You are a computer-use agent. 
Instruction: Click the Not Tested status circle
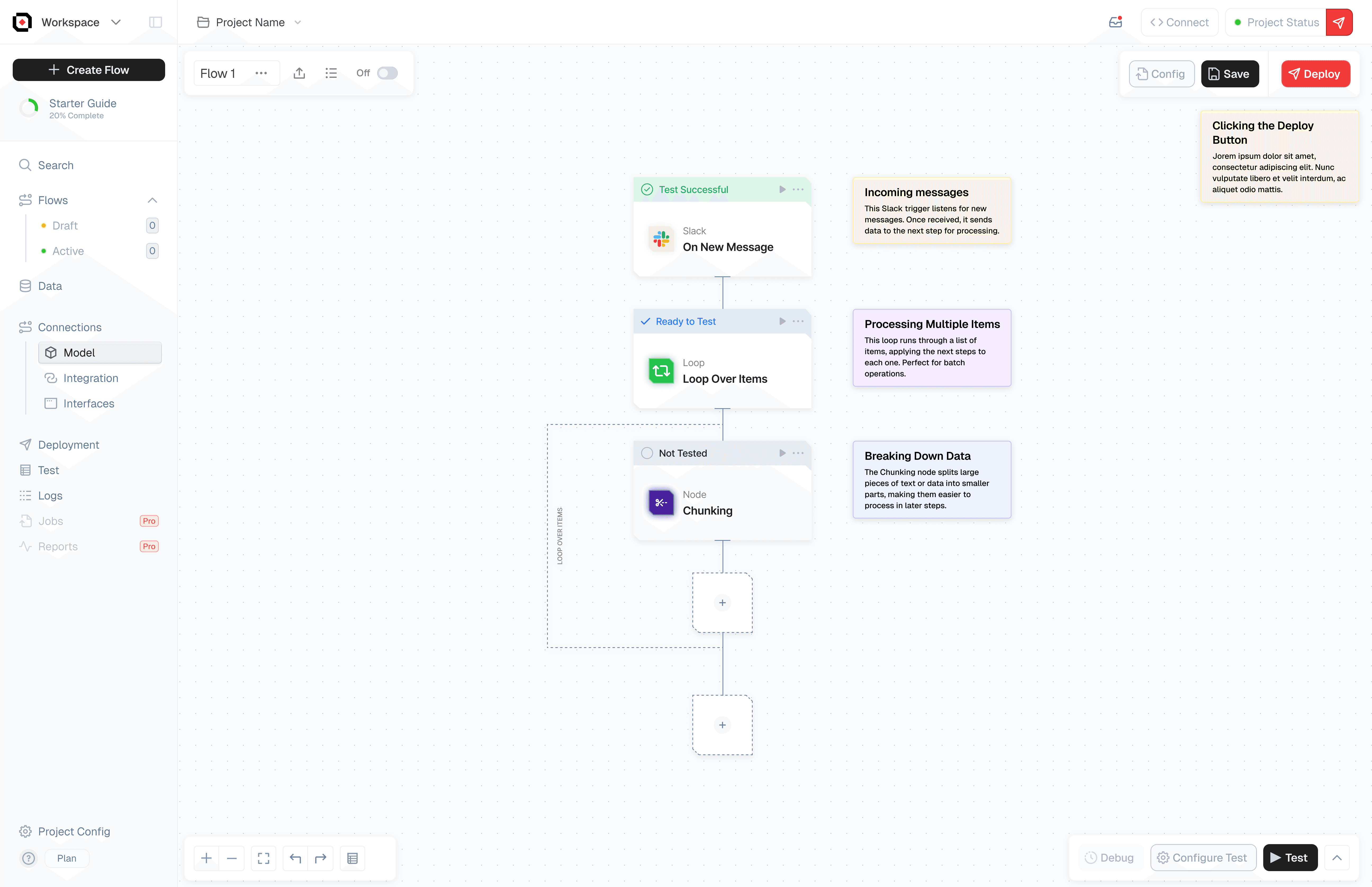point(647,453)
